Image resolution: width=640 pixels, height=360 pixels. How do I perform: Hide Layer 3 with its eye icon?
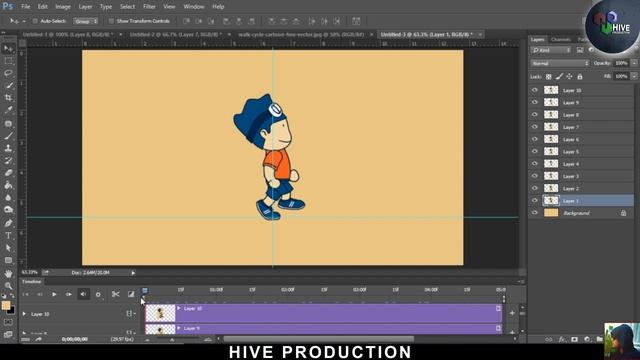[x=535, y=176]
